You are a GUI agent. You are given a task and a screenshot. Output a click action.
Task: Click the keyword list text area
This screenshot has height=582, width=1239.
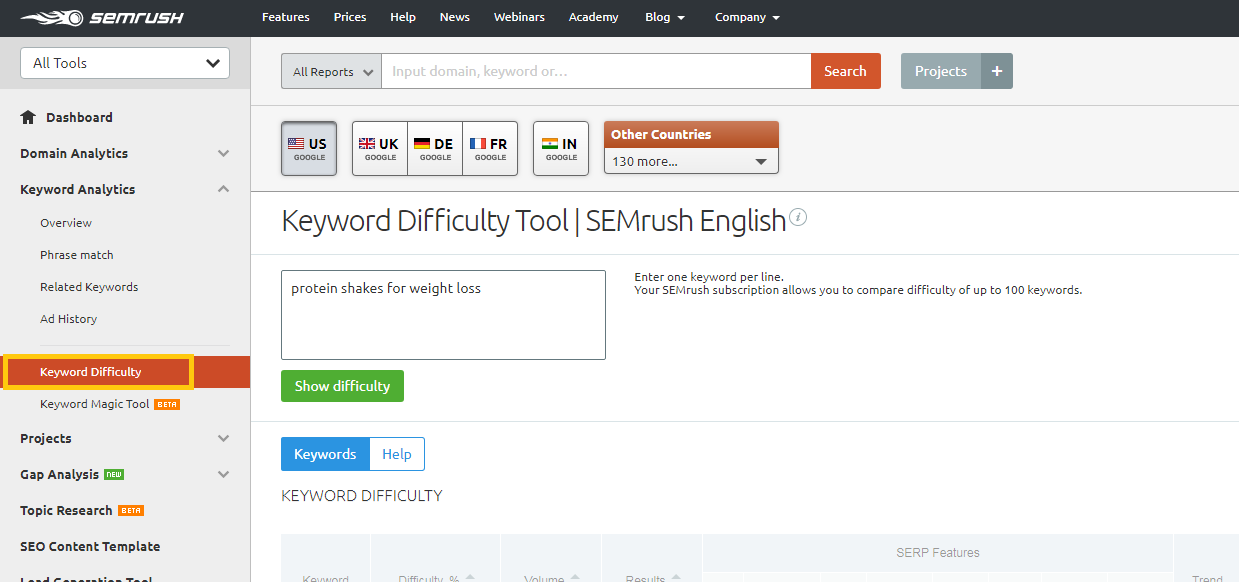click(x=443, y=315)
